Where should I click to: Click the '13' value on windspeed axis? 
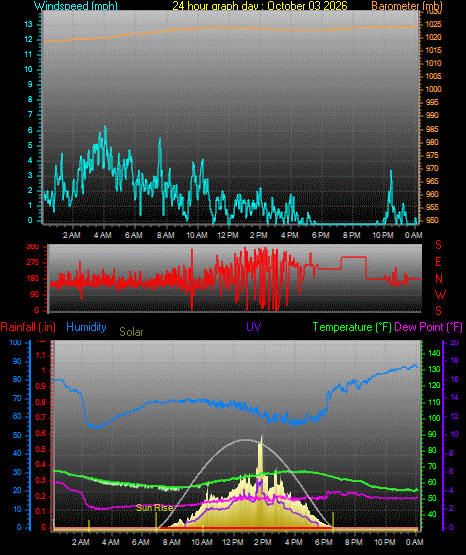point(28,24)
